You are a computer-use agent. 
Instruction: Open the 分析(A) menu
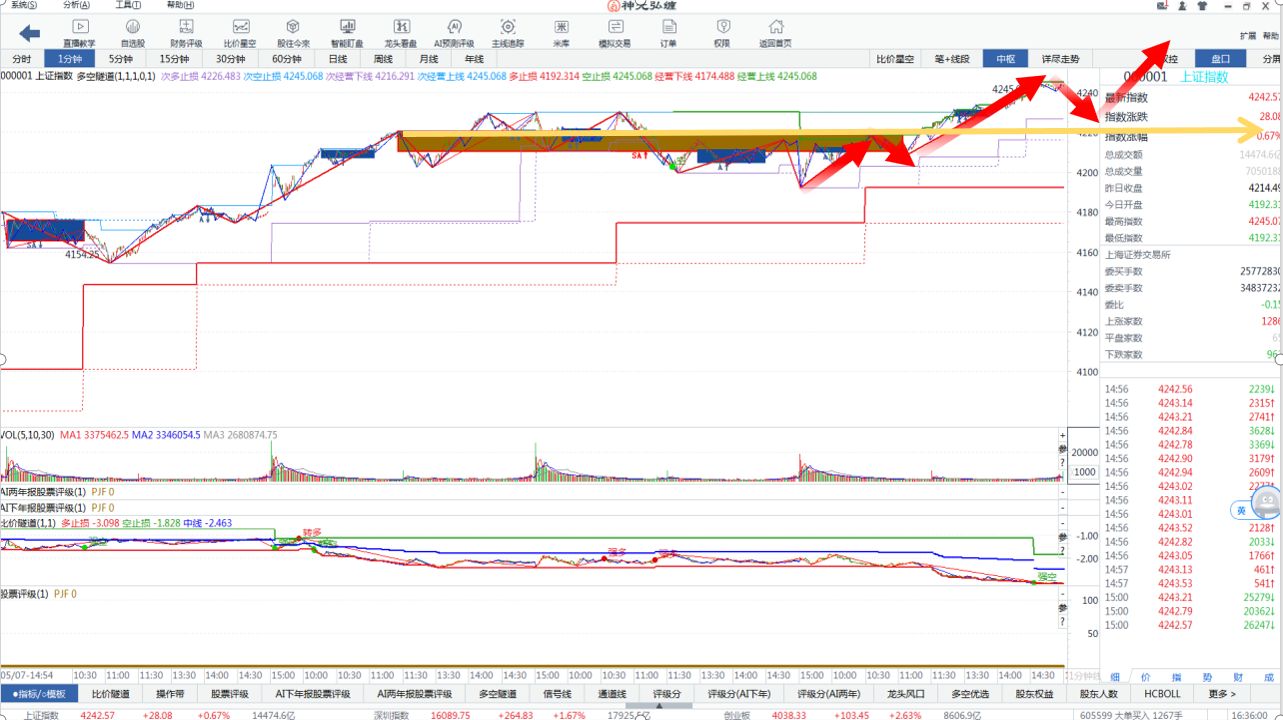point(75,5)
